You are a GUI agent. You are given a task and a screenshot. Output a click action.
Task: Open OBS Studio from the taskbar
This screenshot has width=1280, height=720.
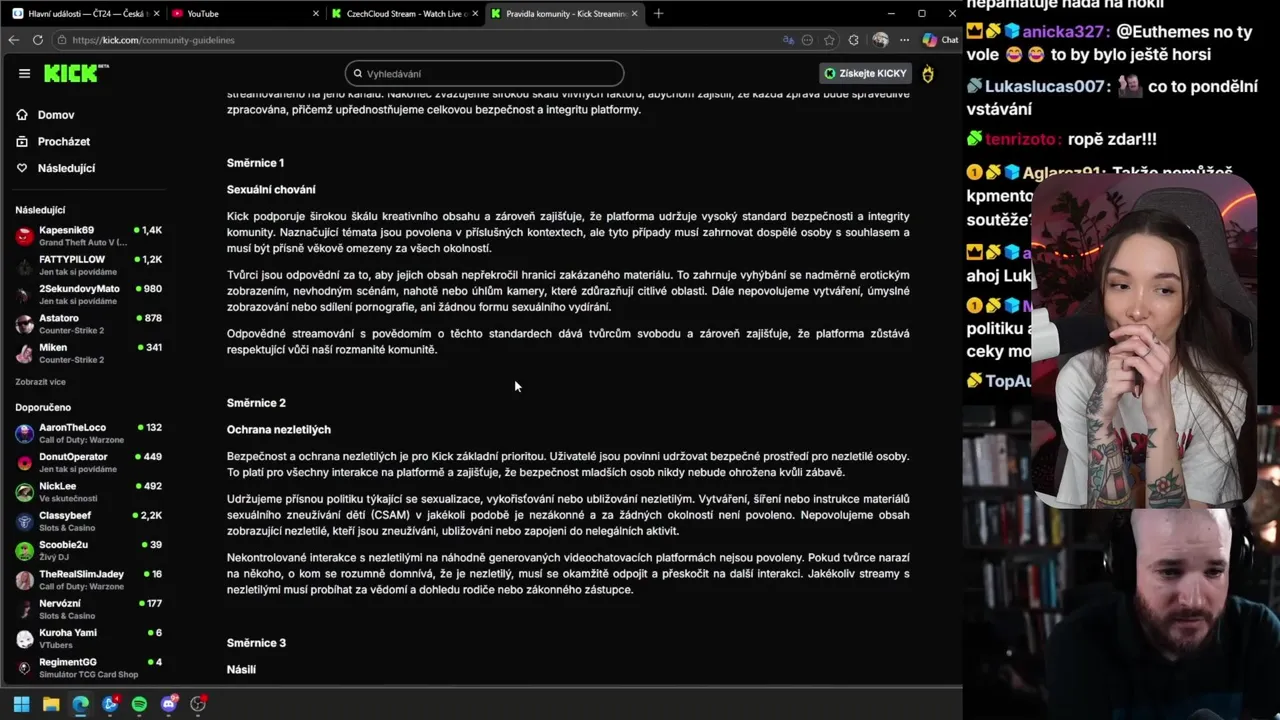198,704
